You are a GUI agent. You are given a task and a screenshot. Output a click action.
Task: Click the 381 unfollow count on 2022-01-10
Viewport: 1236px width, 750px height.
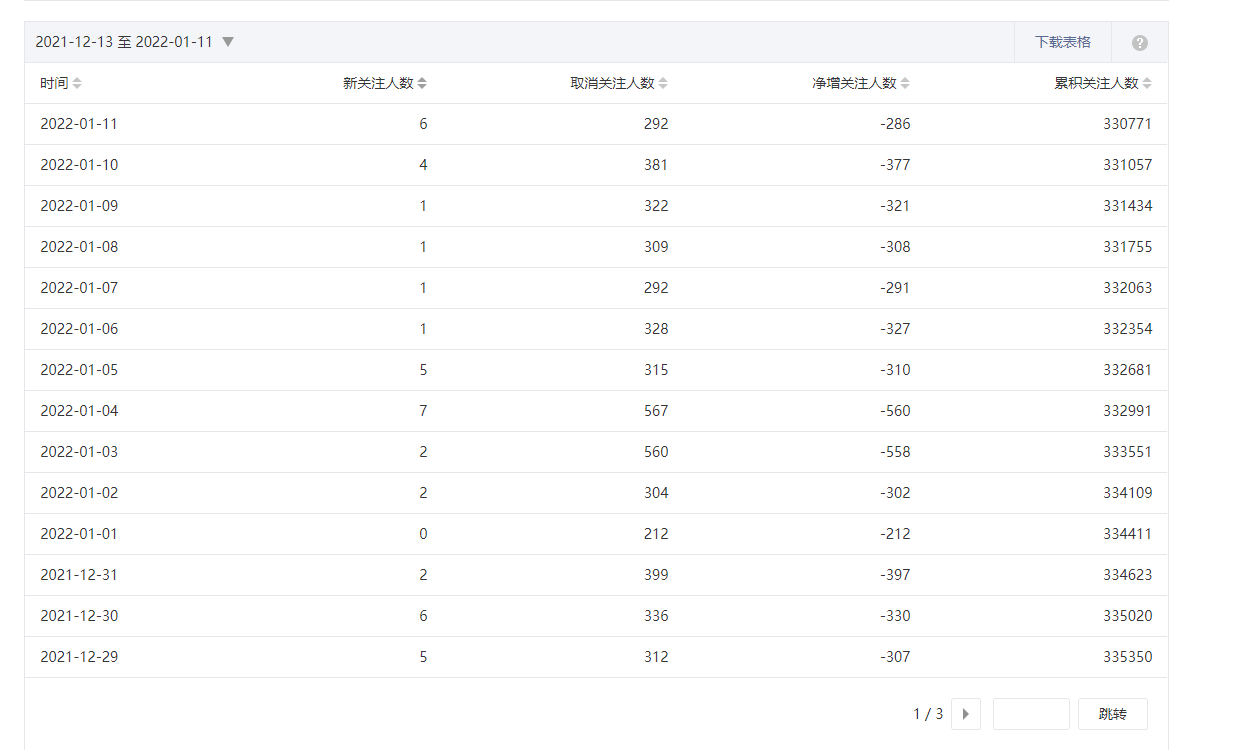point(656,165)
